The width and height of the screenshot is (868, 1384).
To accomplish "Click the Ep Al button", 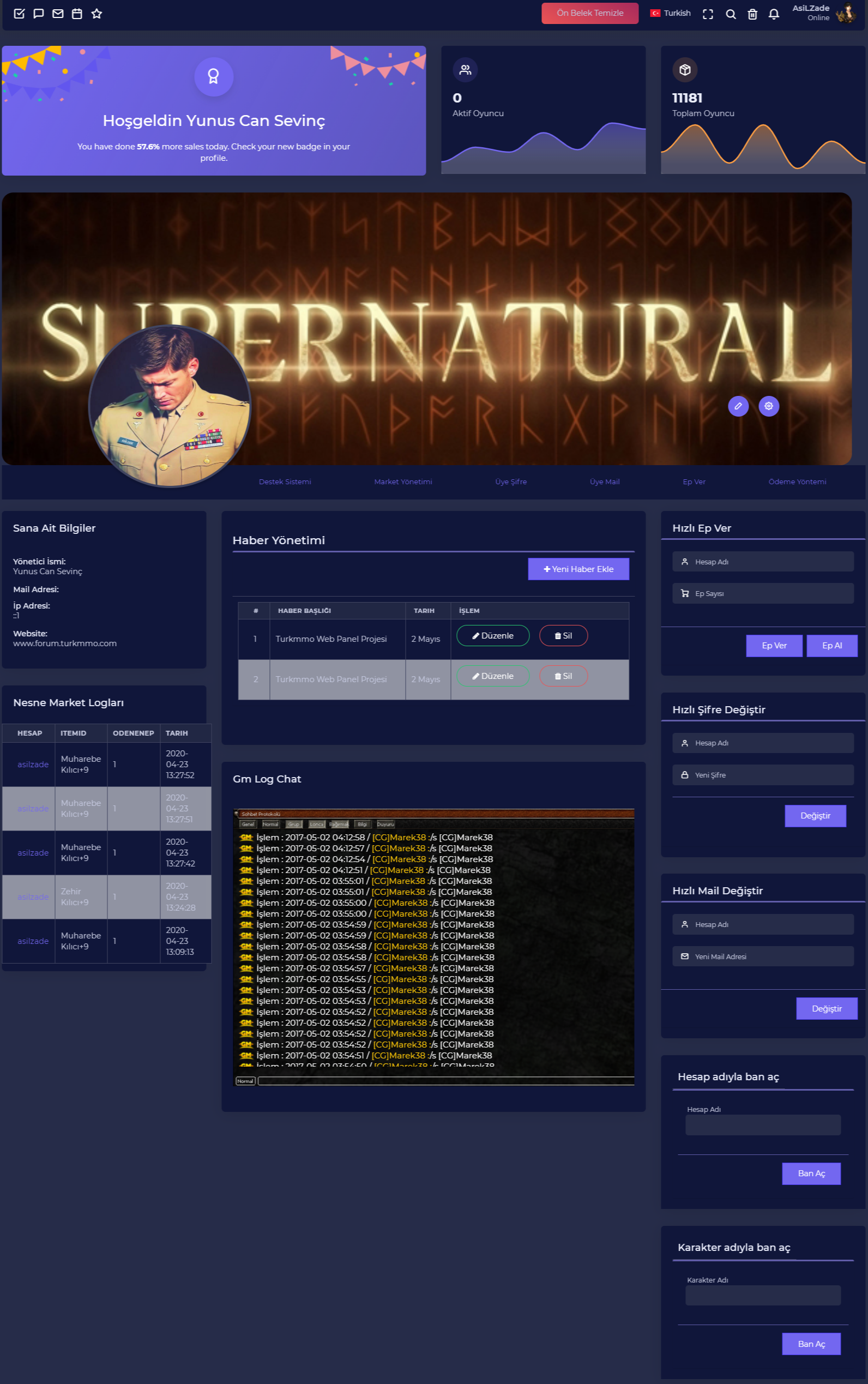I will pyautogui.click(x=832, y=645).
